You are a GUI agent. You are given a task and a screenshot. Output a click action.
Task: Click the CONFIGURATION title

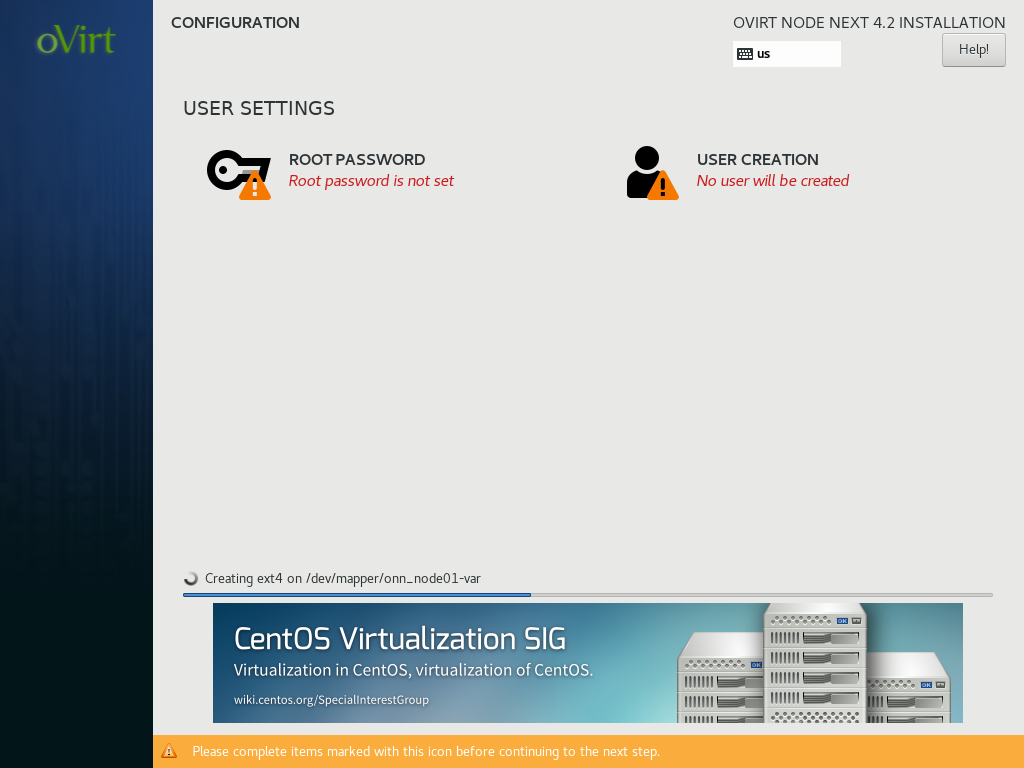tap(235, 23)
